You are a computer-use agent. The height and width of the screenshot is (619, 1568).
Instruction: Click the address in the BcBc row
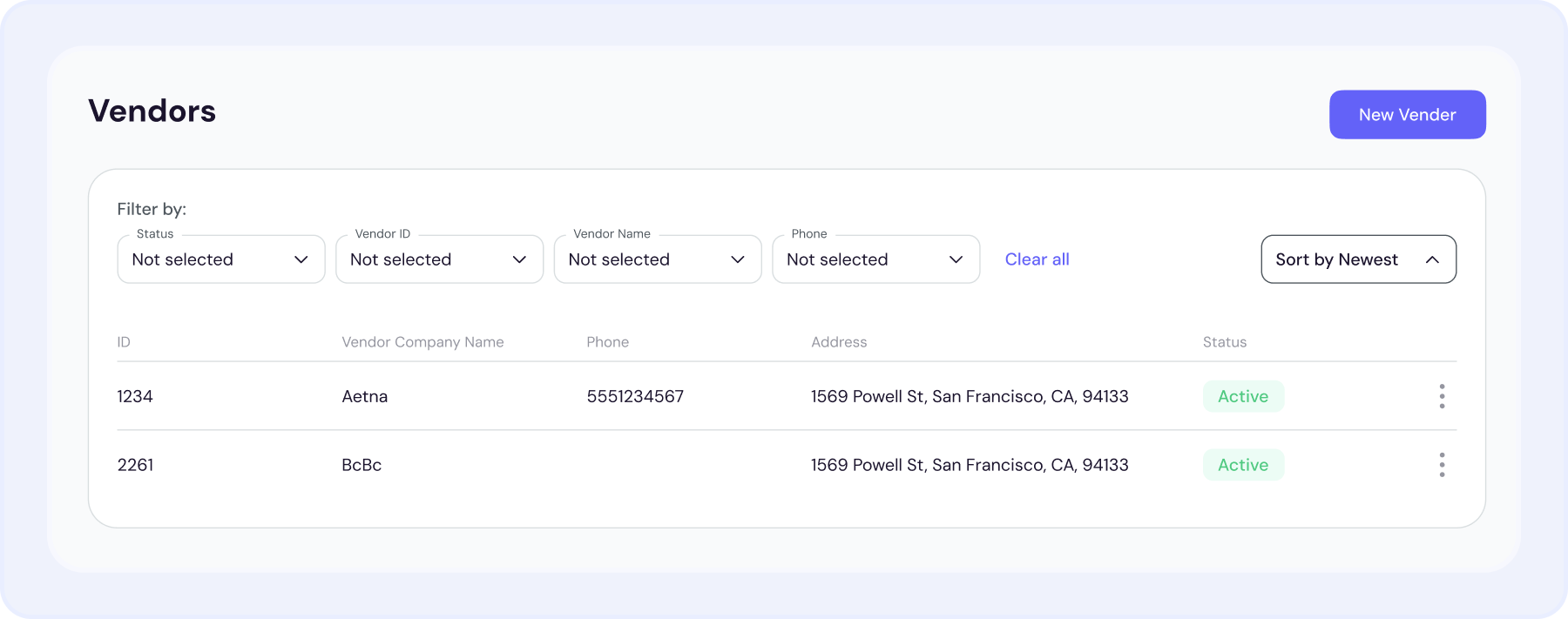[970, 465]
